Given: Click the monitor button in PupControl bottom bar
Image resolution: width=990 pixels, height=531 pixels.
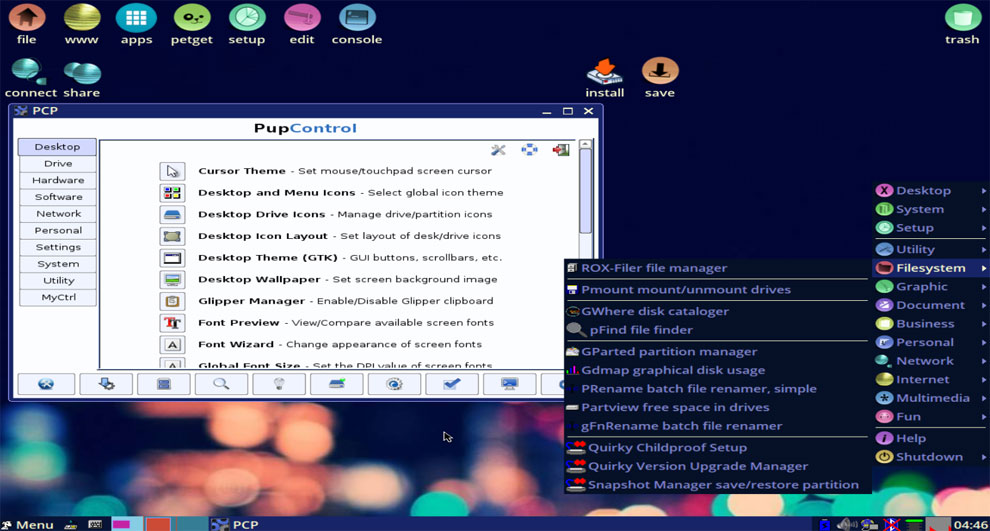Looking at the screenshot, I should (509, 384).
